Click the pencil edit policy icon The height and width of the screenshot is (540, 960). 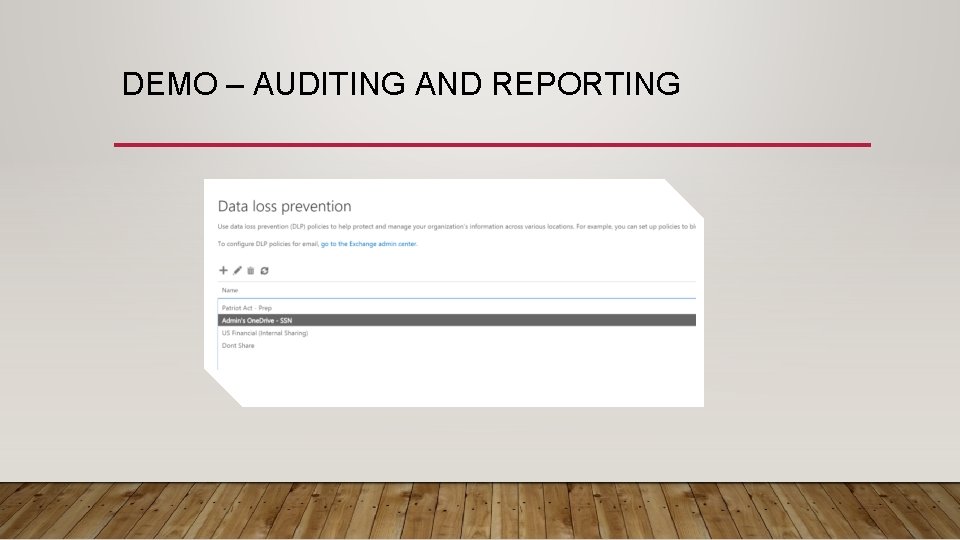(x=238, y=270)
